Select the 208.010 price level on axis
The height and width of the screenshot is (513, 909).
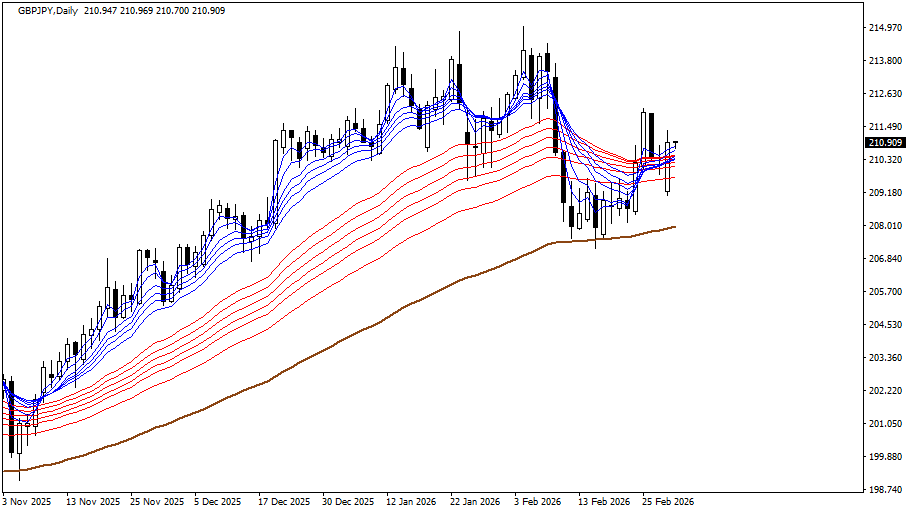point(884,226)
